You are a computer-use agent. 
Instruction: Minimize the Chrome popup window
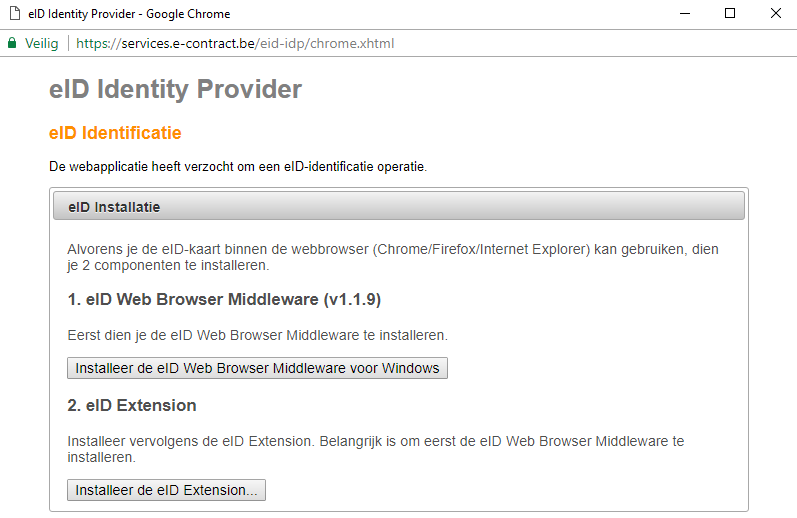tap(685, 14)
